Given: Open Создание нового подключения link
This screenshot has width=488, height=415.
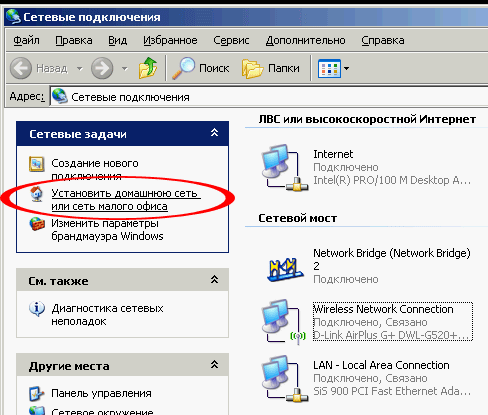Looking at the screenshot, I should click(95, 169).
